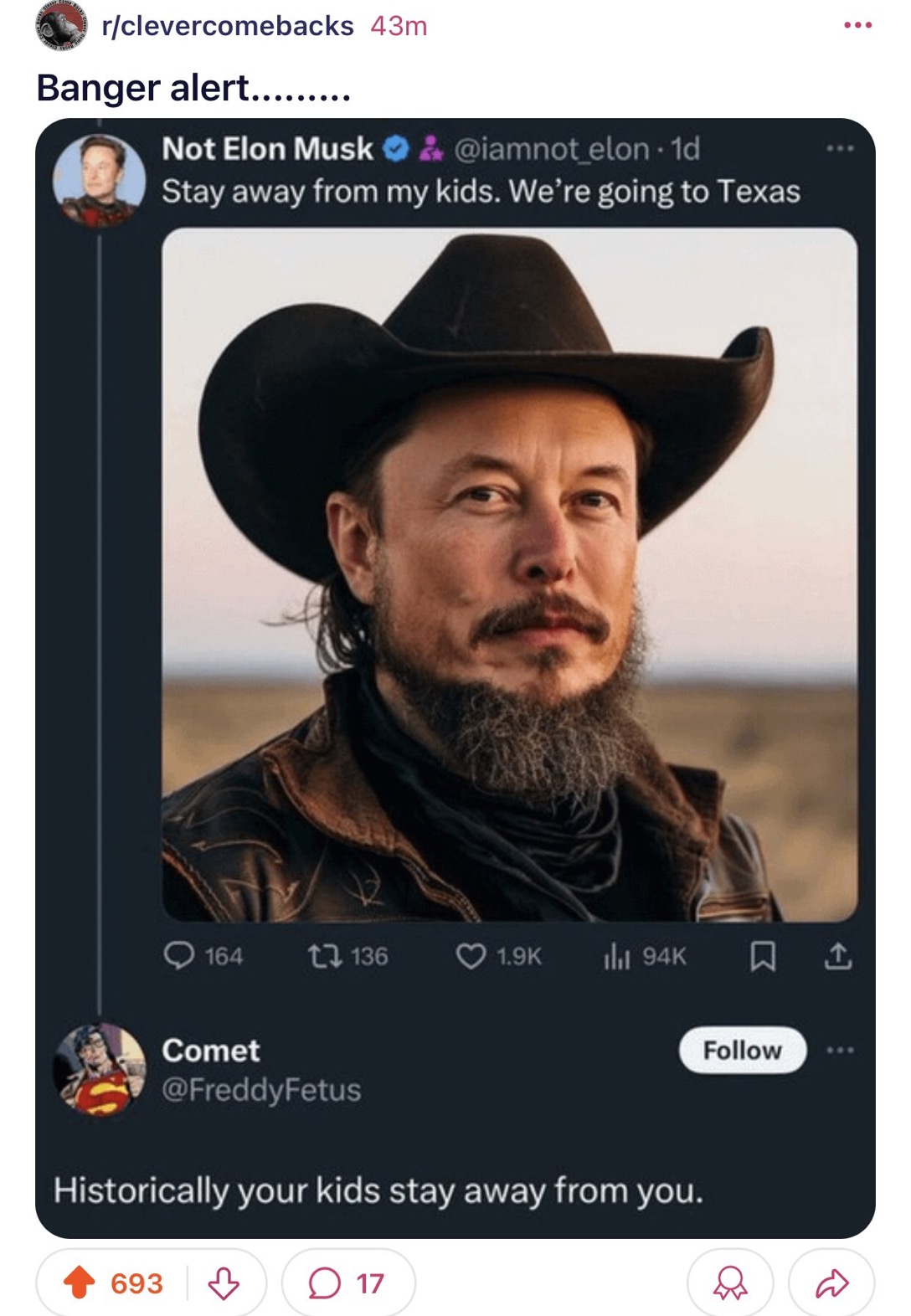Viewport: 911px width, 1316px height.
Task: Open the Not Elon Musk tweet menu
Action: click(839, 149)
